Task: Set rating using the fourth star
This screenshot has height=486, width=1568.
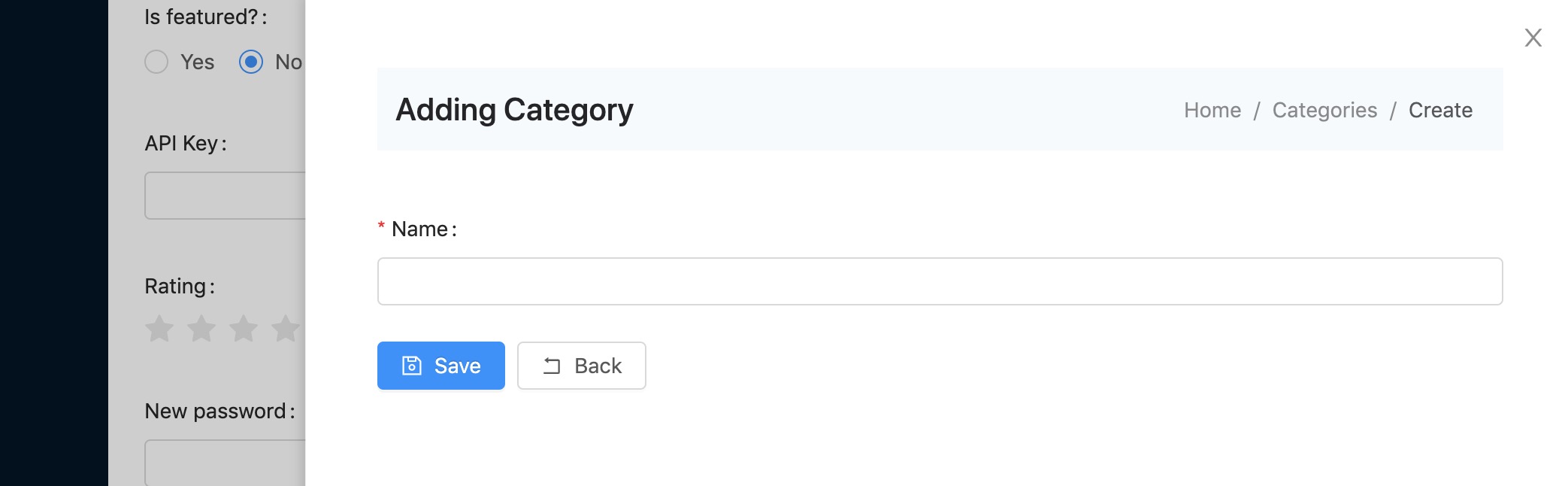Action: click(286, 329)
